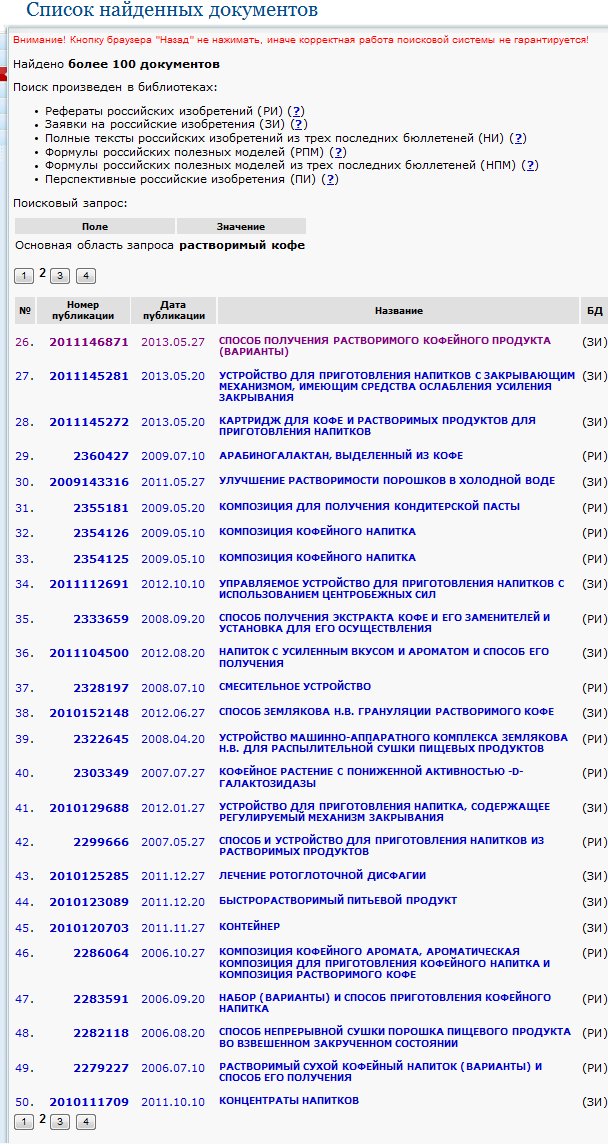Select publication date 2013.05.27
The height and width of the screenshot is (1144, 608).
(x=173, y=341)
